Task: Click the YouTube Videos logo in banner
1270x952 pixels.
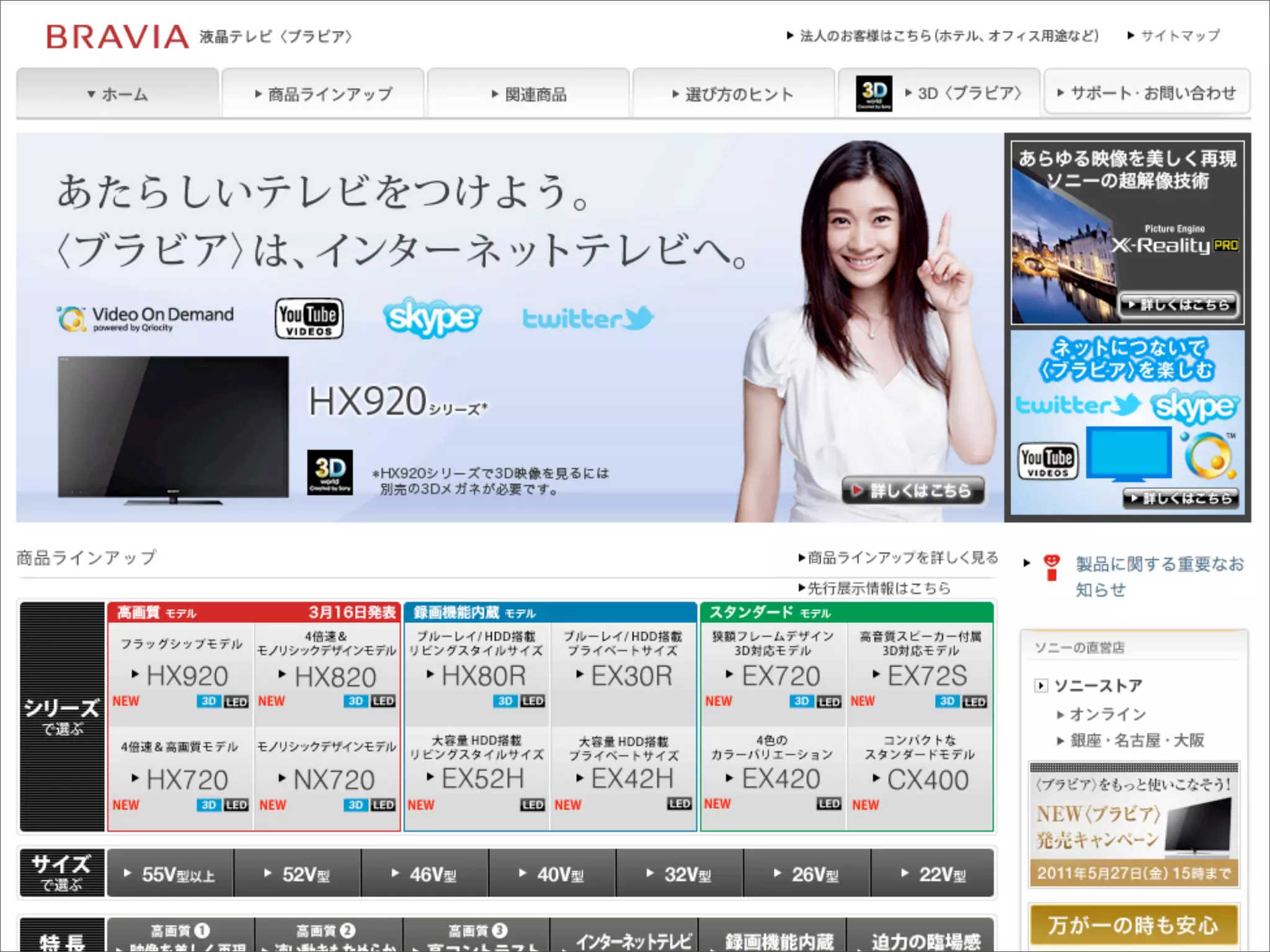Action: [309, 318]
